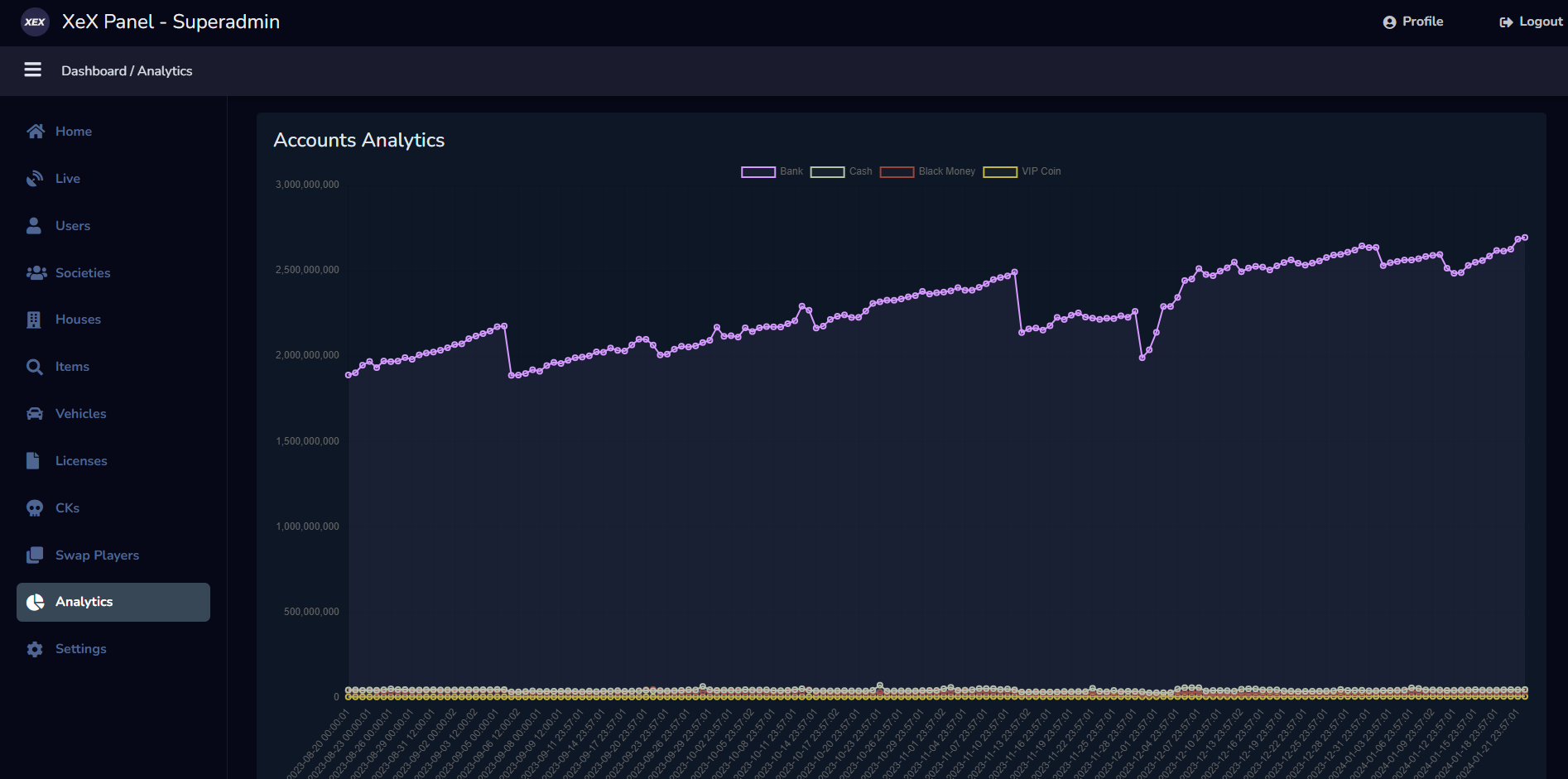Toggle Cash dataset in chart legend

pos(827,171)
